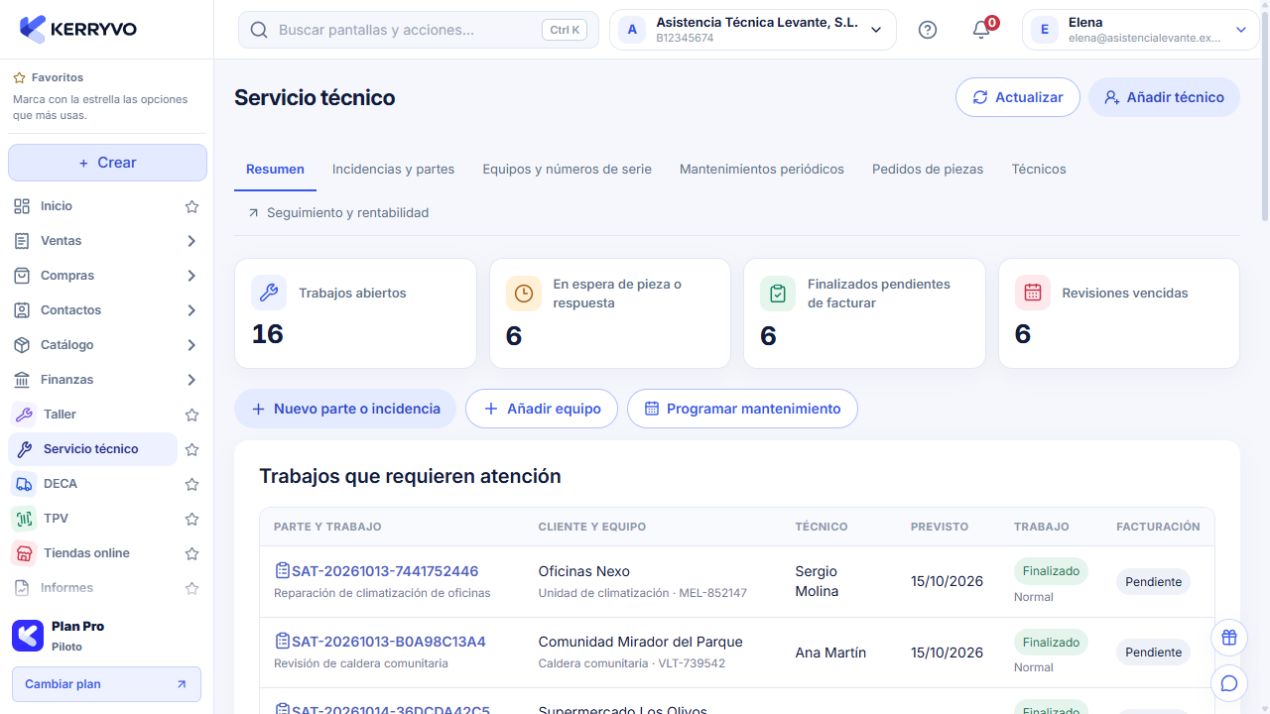Switch to the Resumen tab

(x=275, y=169)
